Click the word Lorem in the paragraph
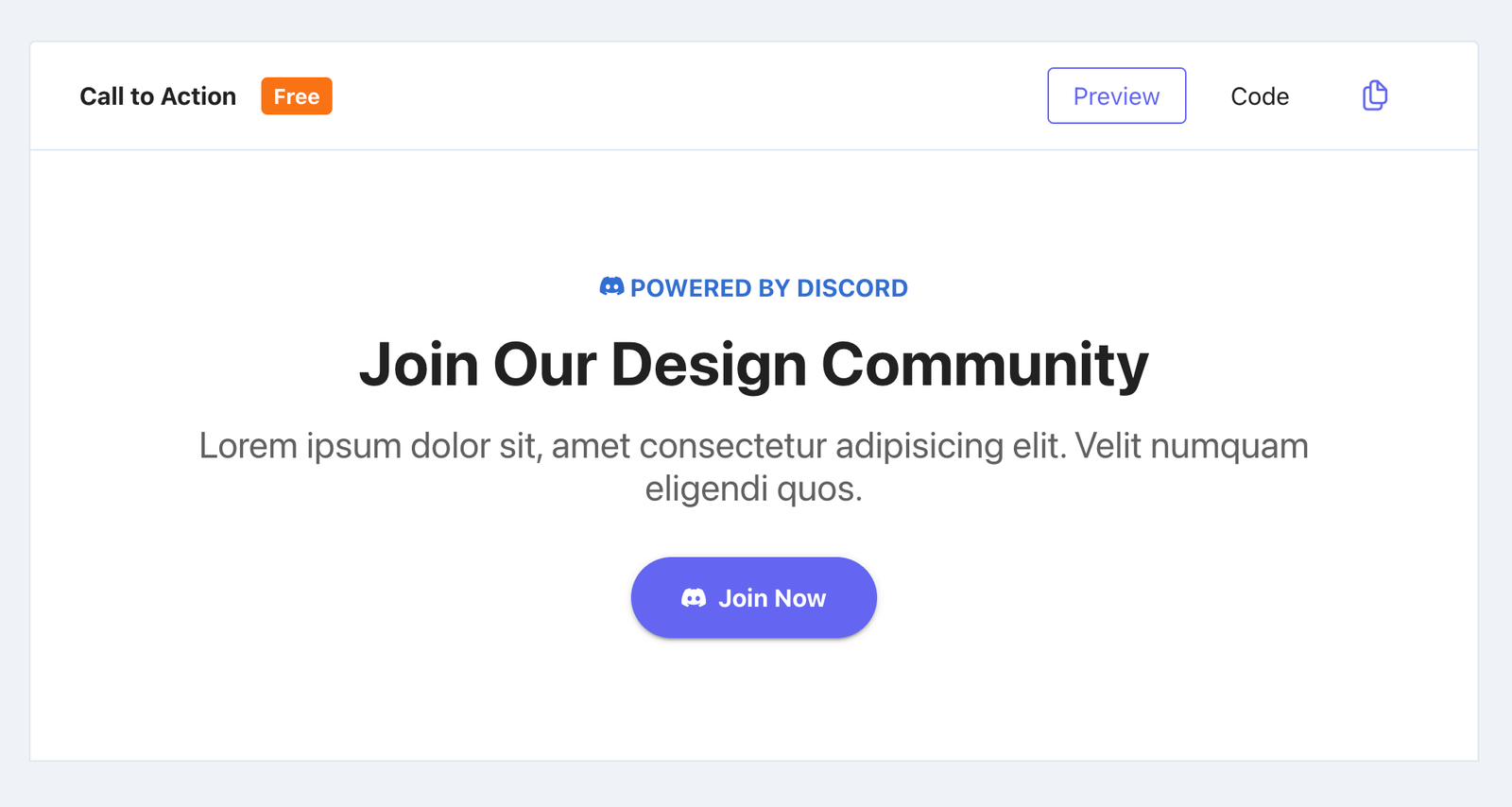This screenshot has width=1512, height=807. [x=248, y=446]
